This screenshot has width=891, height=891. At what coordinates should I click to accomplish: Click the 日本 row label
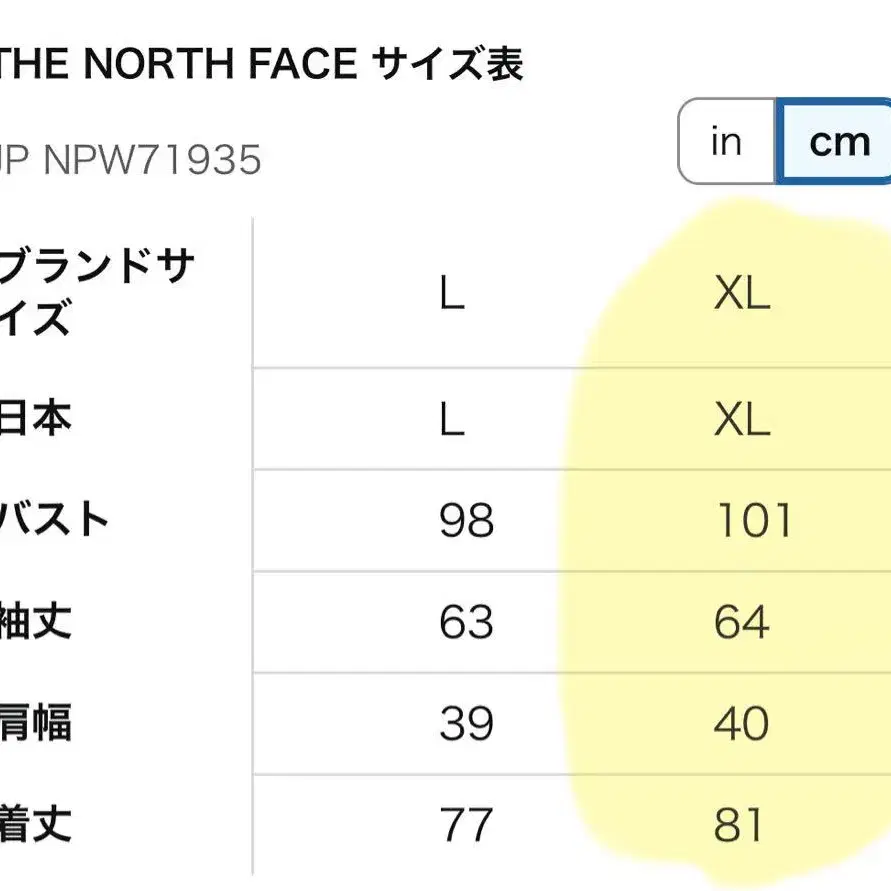click(x=36, y=419)
